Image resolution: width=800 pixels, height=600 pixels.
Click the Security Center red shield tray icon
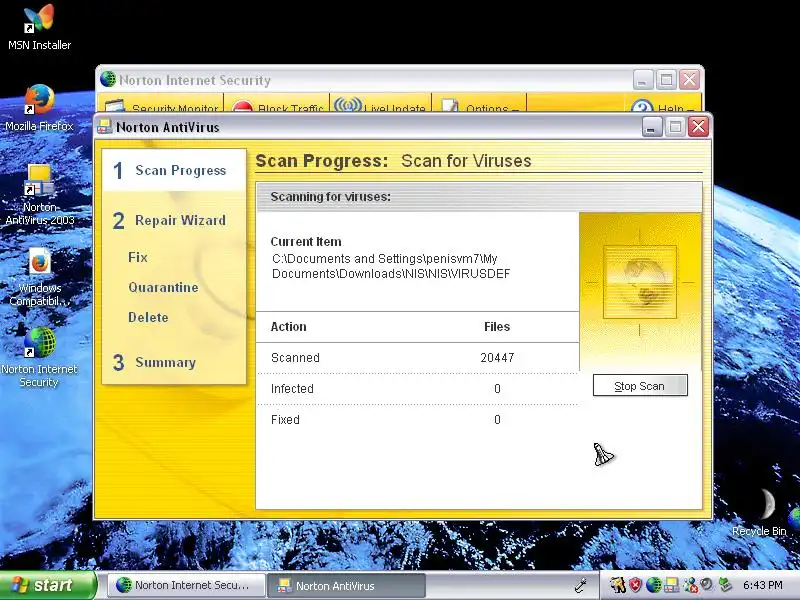point(635,585)
